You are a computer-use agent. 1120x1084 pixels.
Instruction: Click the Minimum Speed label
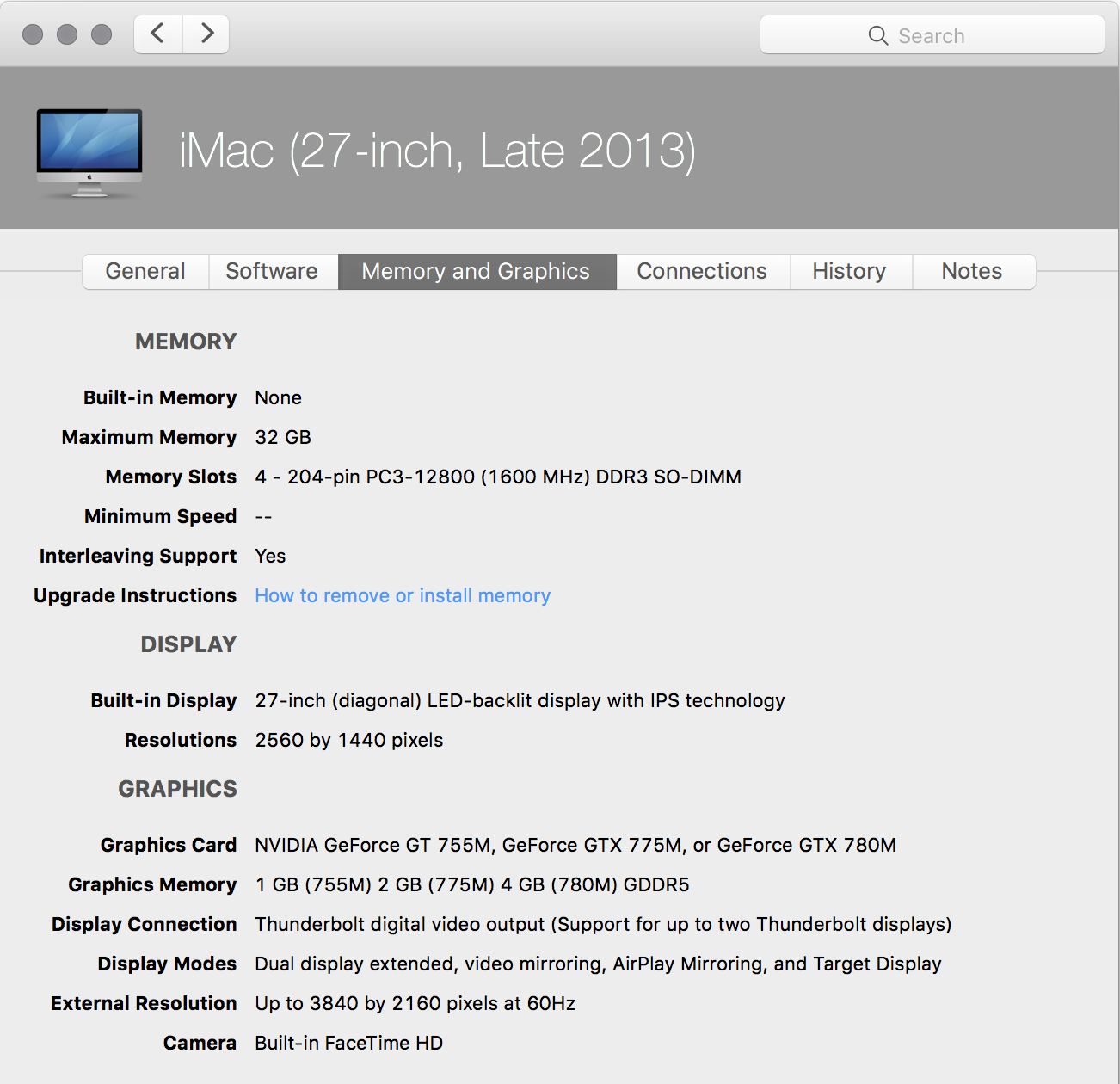click(161, 516)
